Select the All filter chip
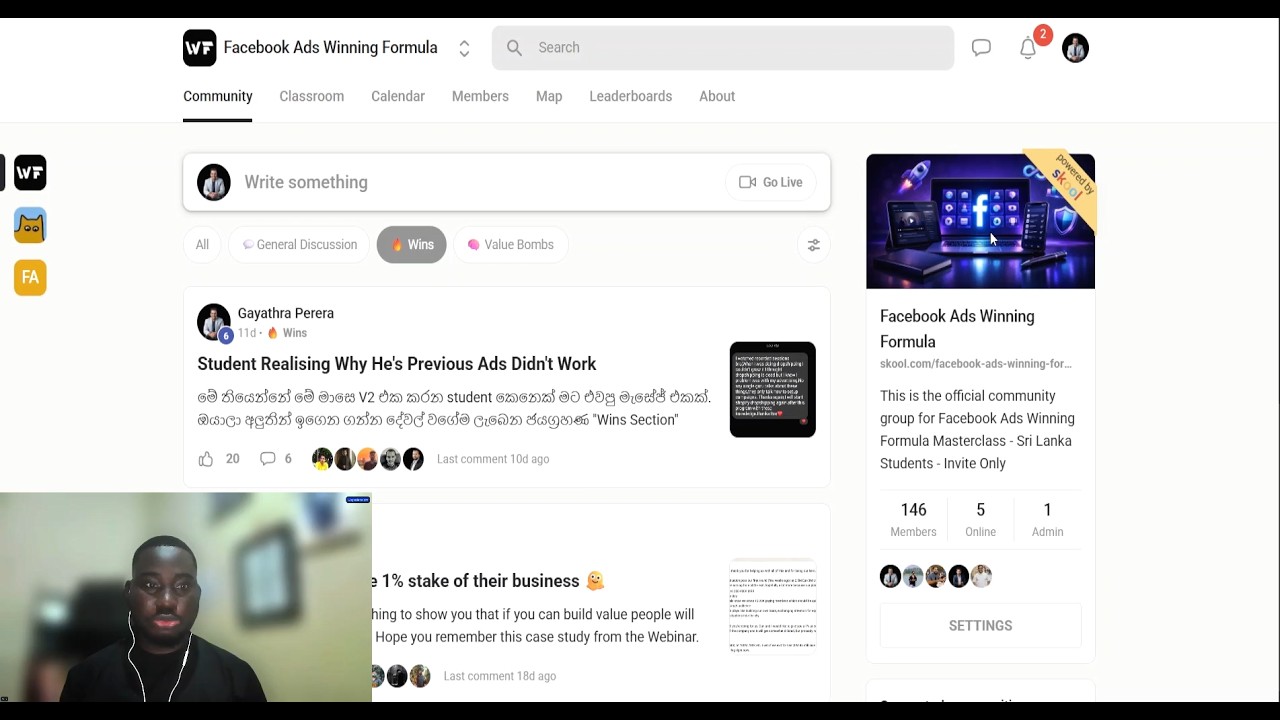The height and width of the screenshot is (720, 1280). 202,244
